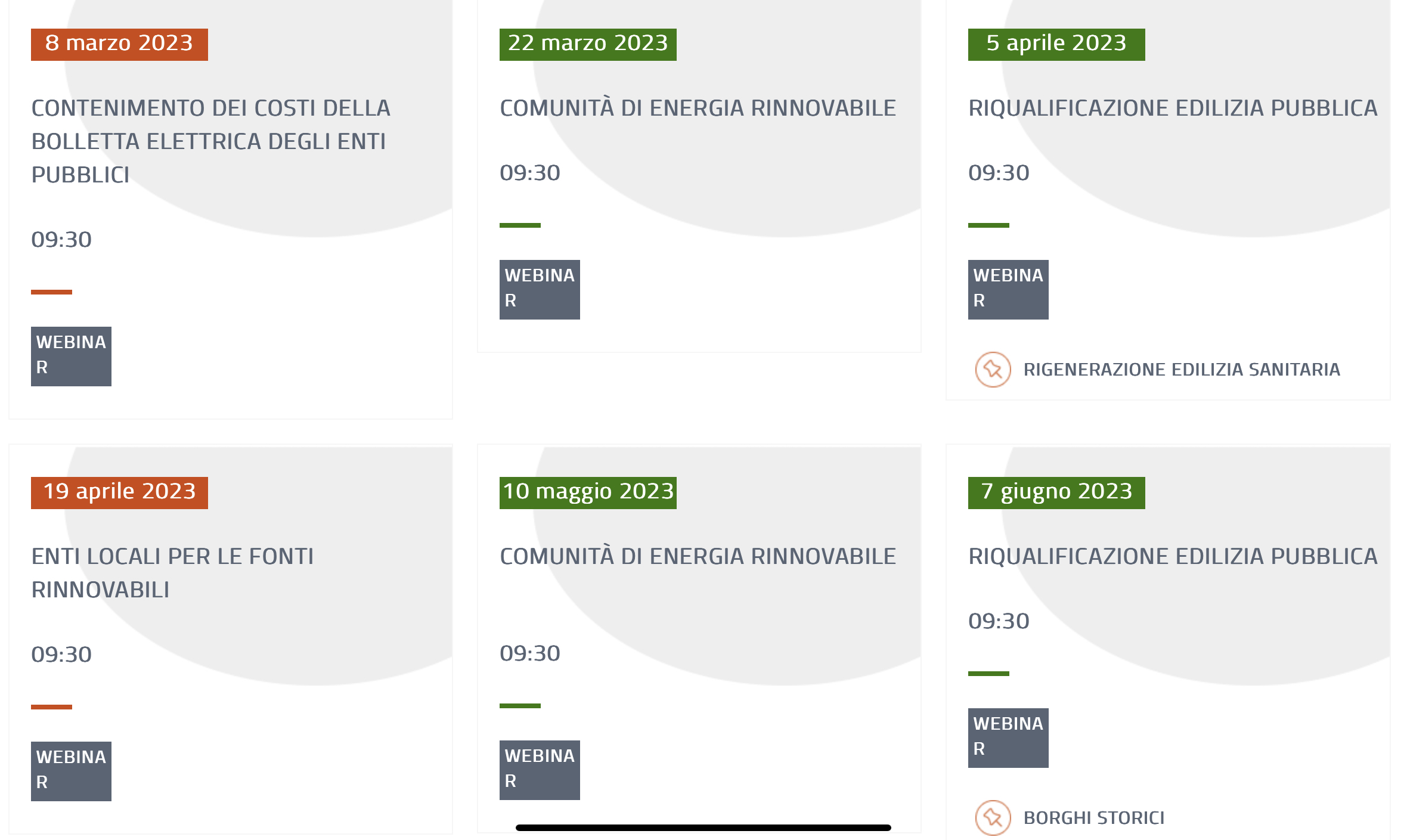Viewport: 1407px width, 840px height.
Task: Open Comunità di Energia Rinnovabile for 10 maggio
Action: (x=698, y=556)
